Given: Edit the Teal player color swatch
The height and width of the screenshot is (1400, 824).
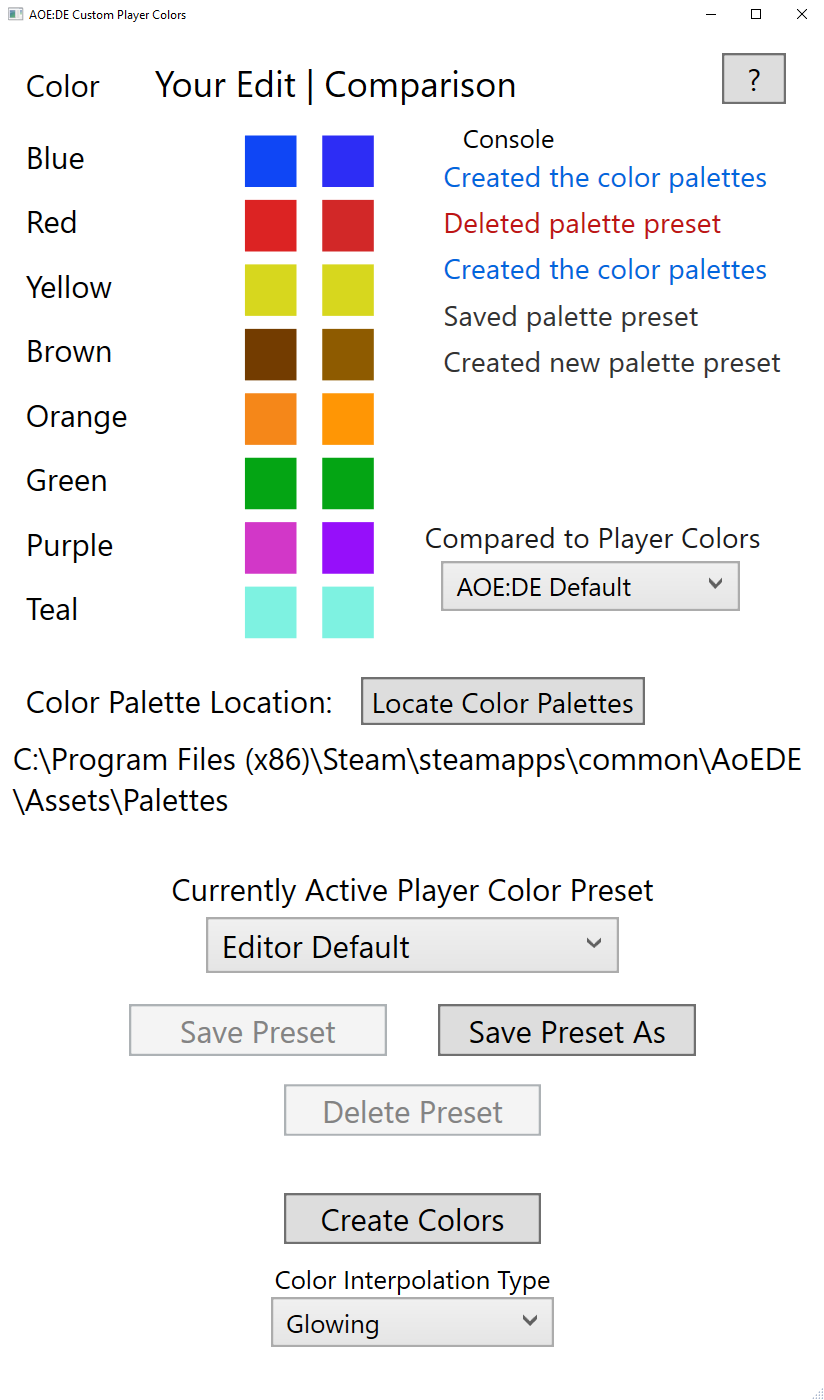Looking at the screenshot, I should click(270, 612).
